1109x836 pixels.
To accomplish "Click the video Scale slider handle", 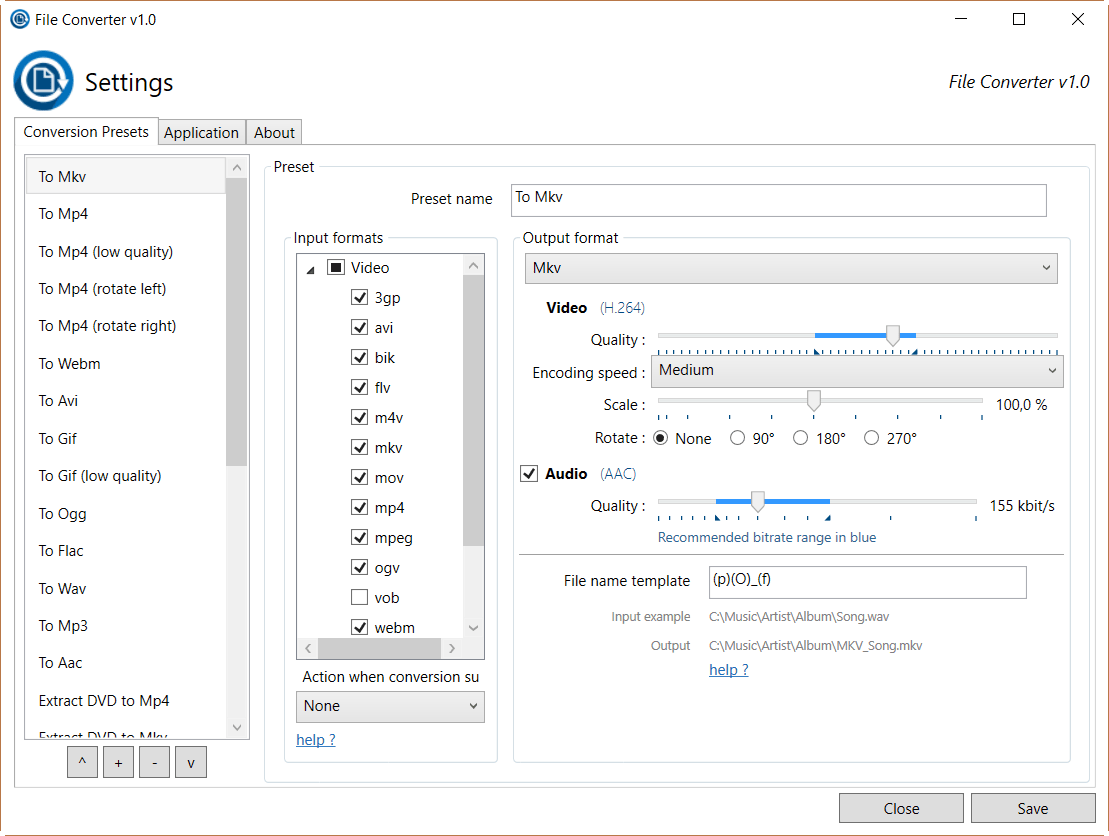I will point(814,401).
